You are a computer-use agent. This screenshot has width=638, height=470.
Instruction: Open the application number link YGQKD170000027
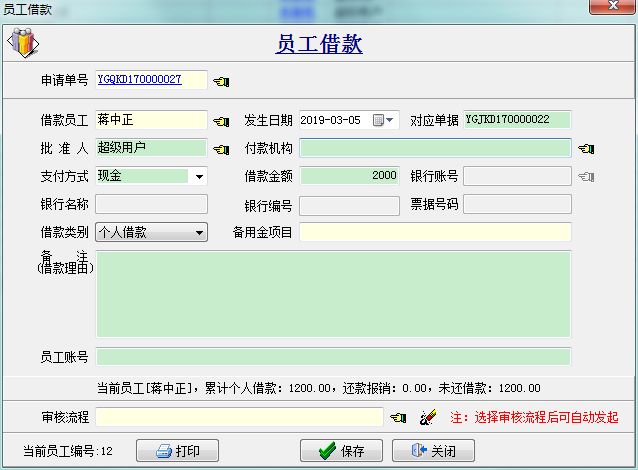[140, 79]
